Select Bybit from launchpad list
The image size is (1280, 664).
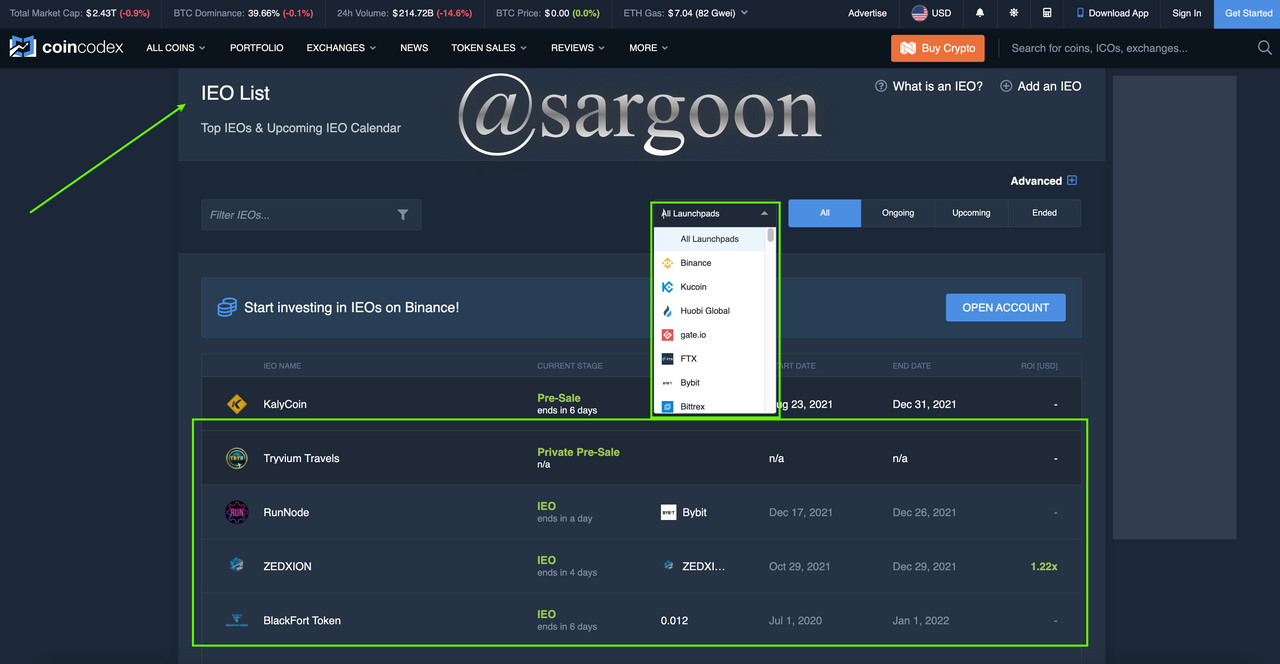[709, 383]
